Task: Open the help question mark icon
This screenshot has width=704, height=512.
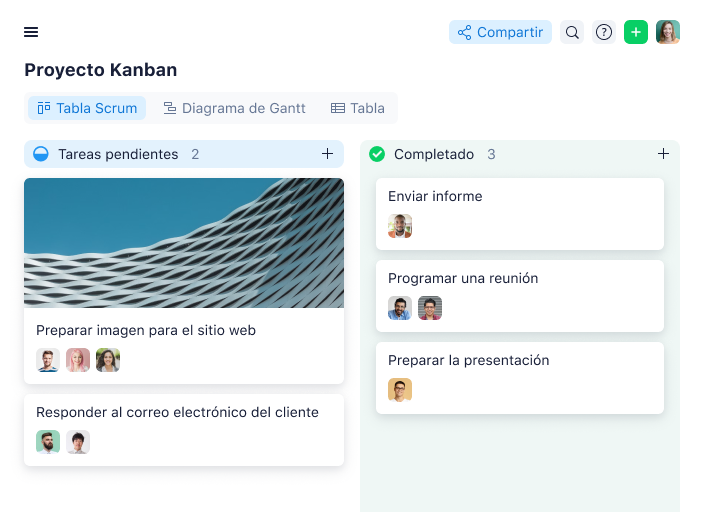Action: 604,32
